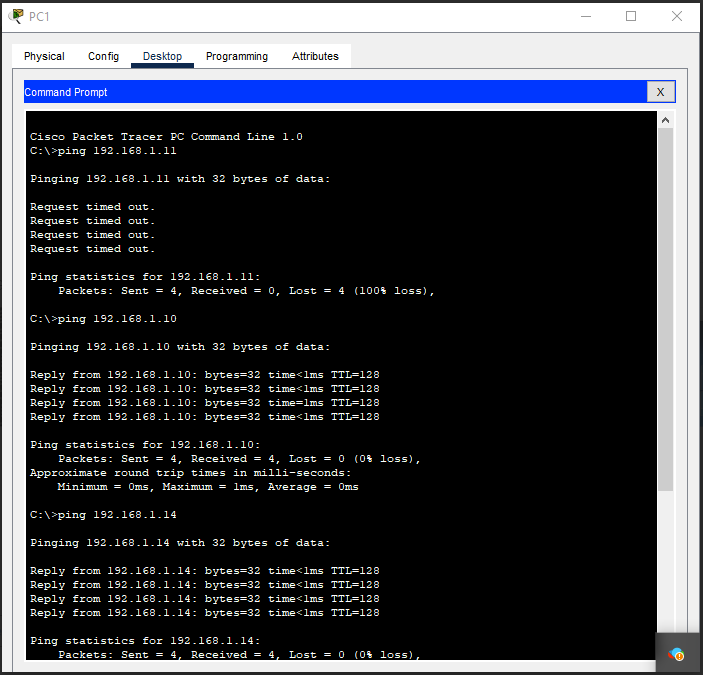The image size is (703, 675).
Task: Click the terminal vertical scrollbar thumb
Action: point(665,309)
